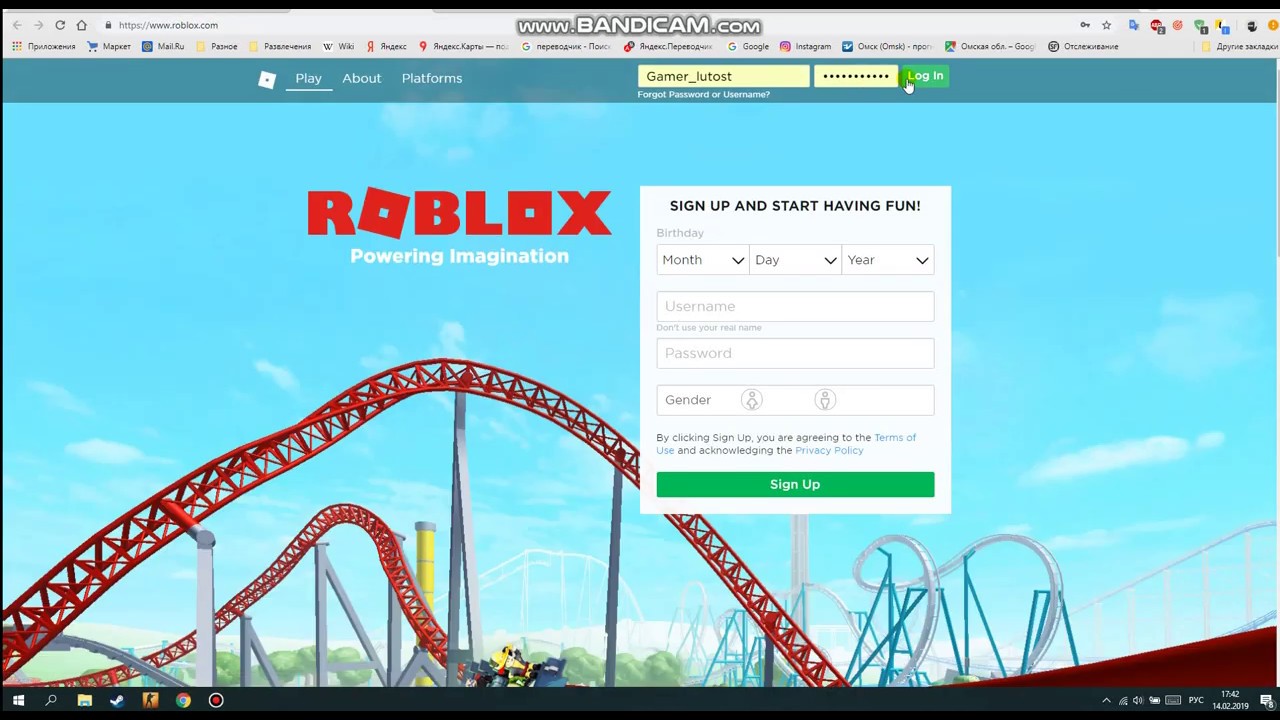Click the browser Home icon
Viewport: 1280px width, 720px height.
pyautogui.click(x=82, y=25)
